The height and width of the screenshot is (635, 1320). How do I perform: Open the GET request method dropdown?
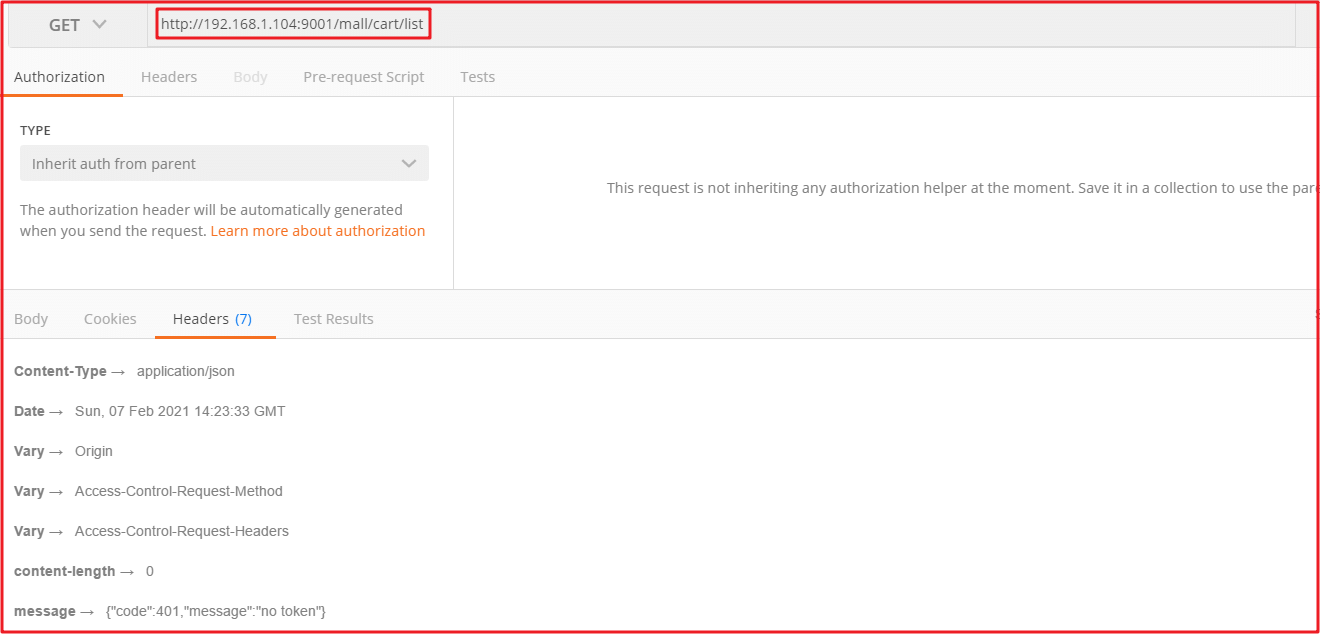pyautogui.click(x=77, y=25)
